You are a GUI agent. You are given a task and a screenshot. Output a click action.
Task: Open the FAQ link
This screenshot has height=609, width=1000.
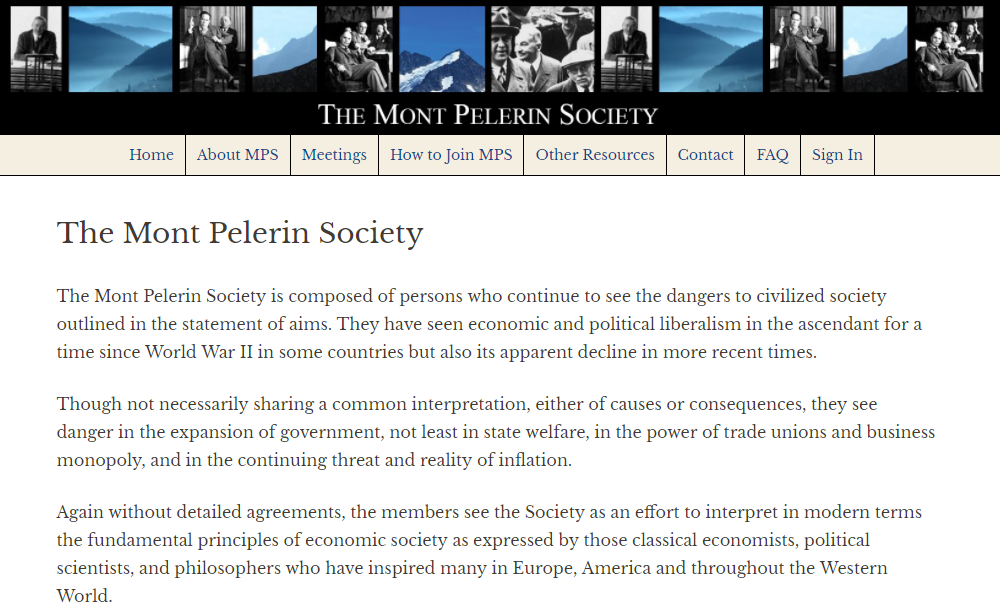[x=772, y=155]
